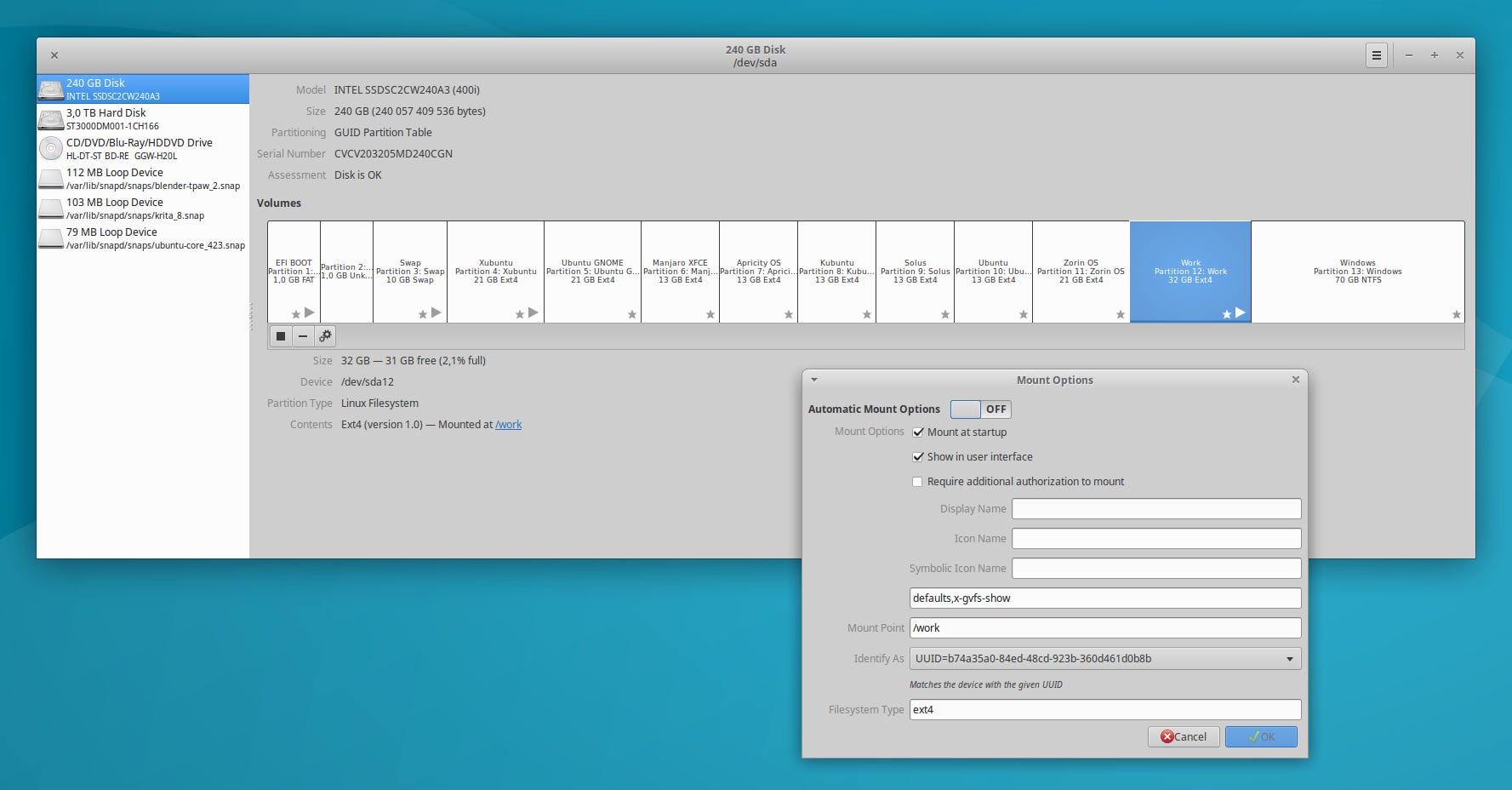1512x790 pixels.
Task: Click the Mount Options dialog title arrow
Action: [814, 380]
